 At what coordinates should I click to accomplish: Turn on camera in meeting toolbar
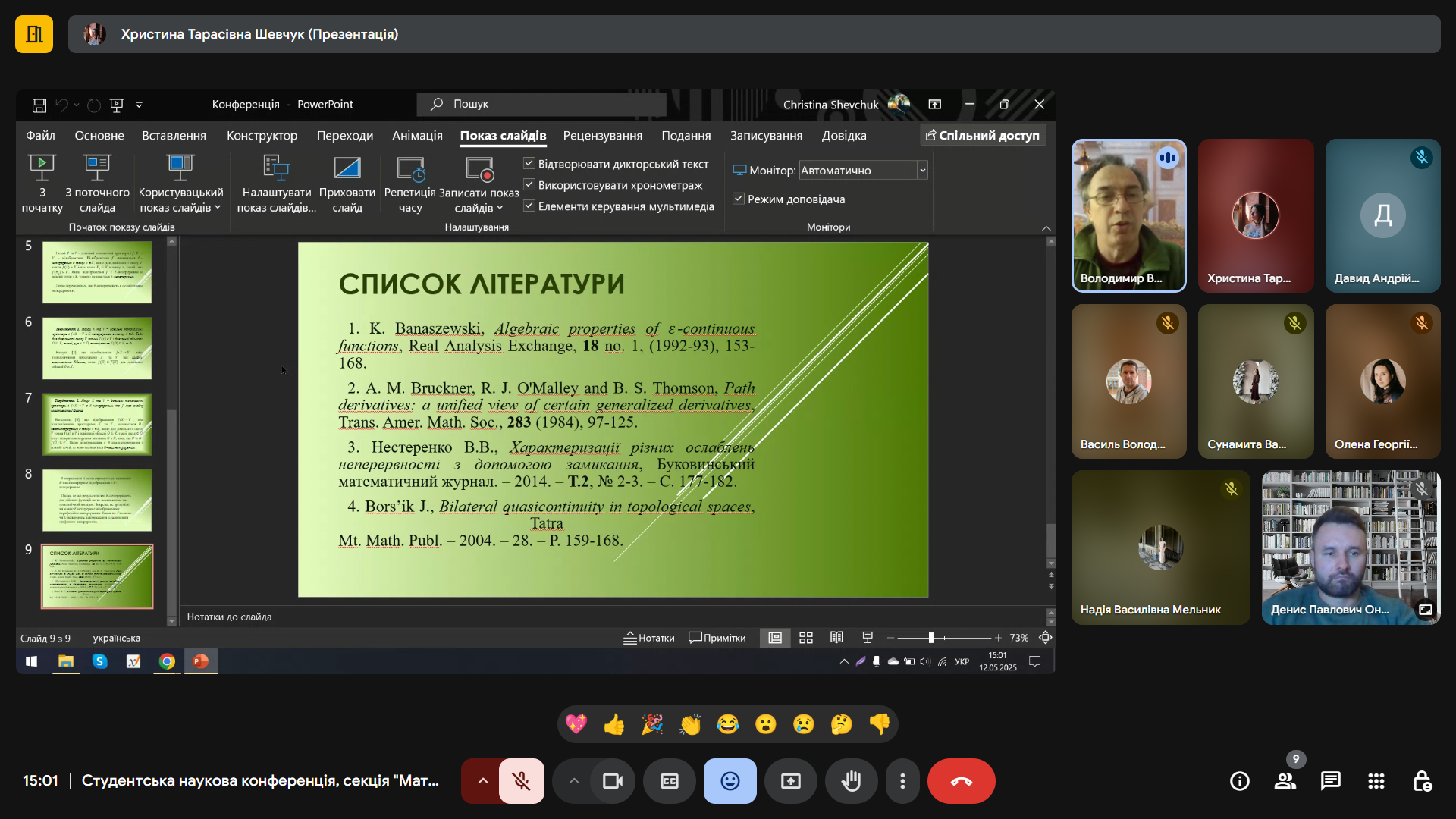[x=612, y=781]
